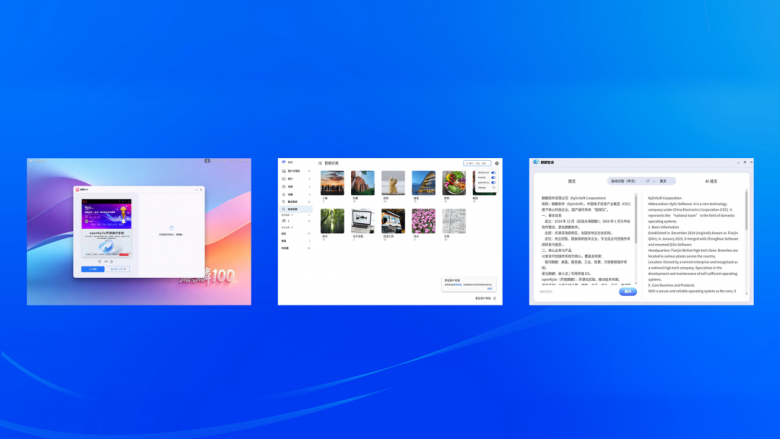Open the gear settings icon in the gallery window
Viewport: 780px width, 439px height.
pyautogui.click(x=496, y=163)
